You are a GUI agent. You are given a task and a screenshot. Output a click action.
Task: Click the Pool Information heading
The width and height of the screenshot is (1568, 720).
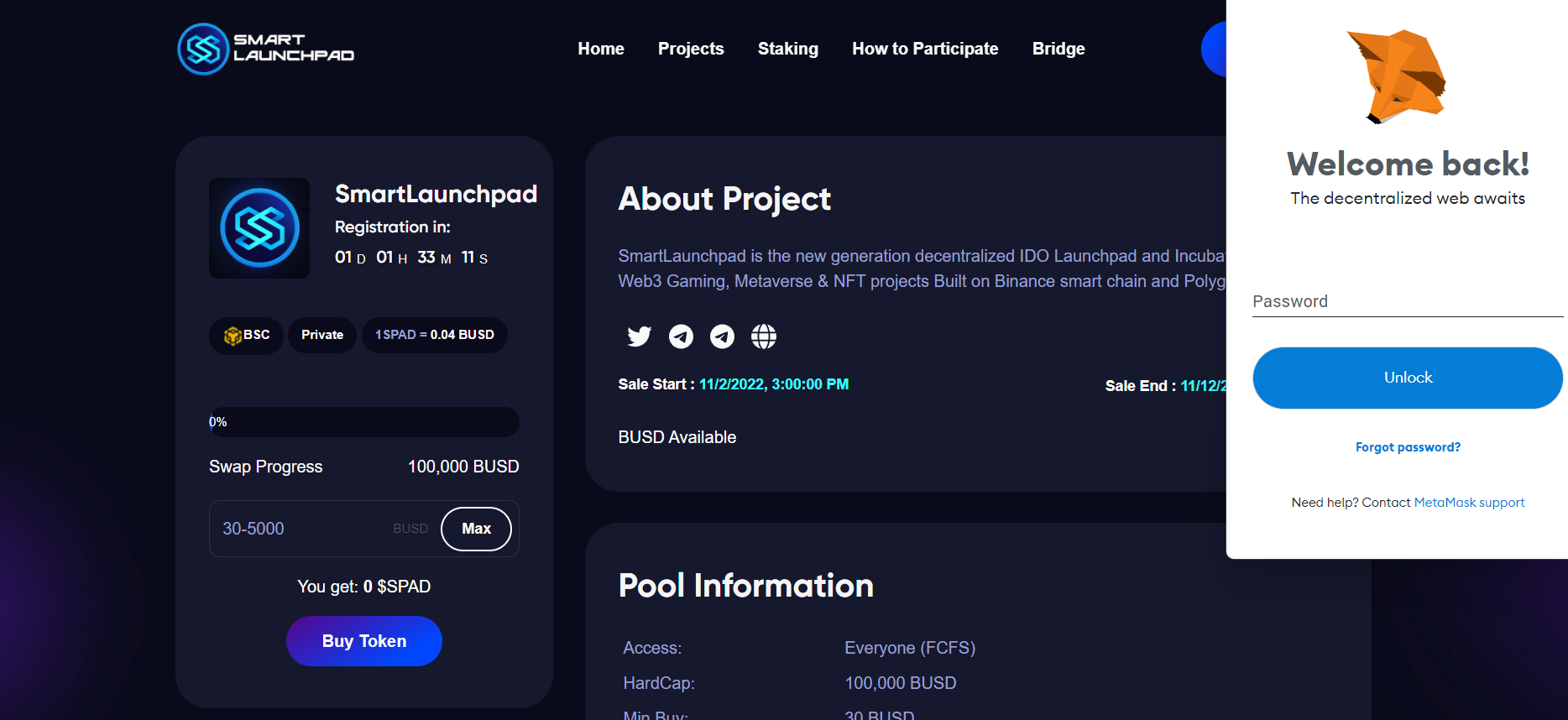coord(746,586)
